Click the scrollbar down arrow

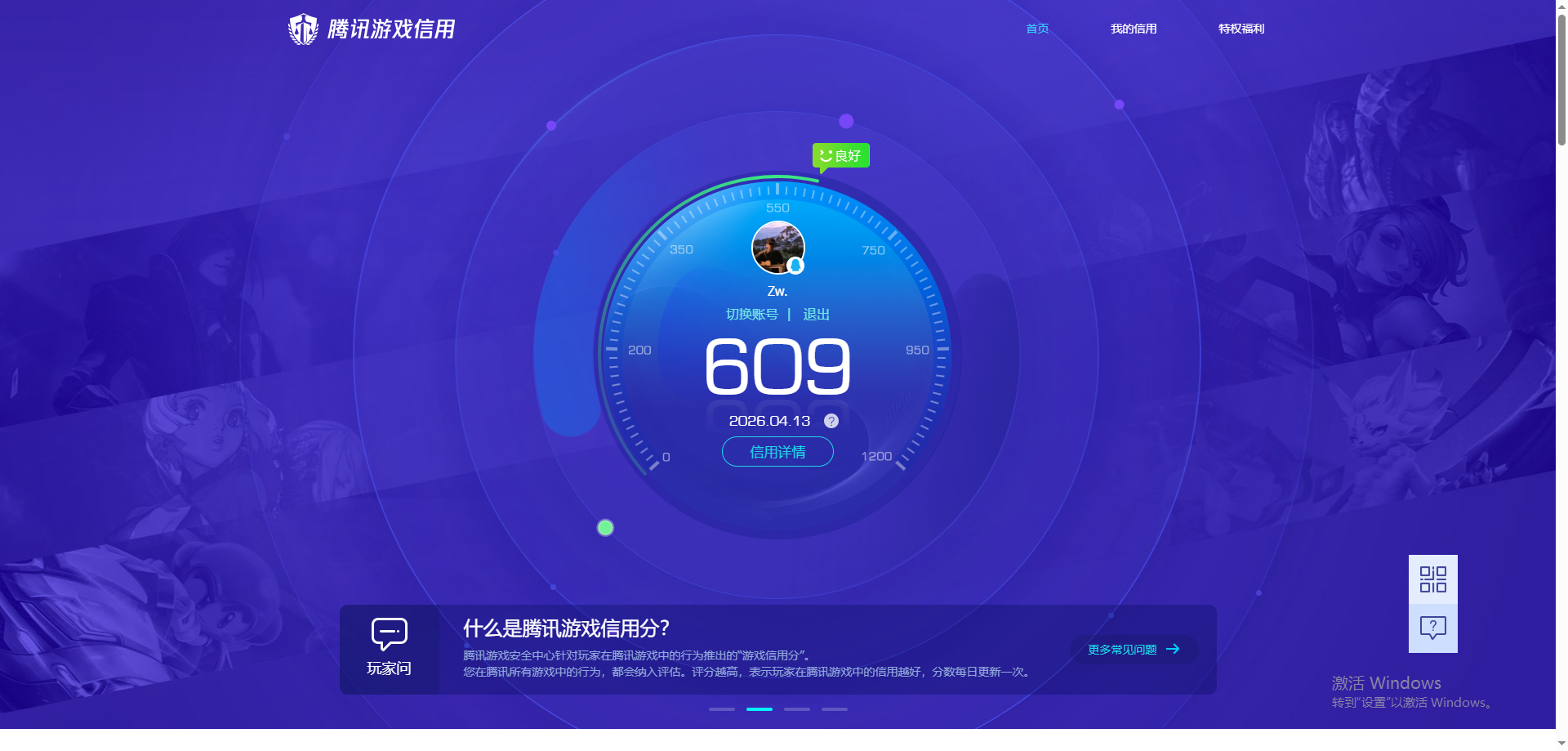(1561, 744)
